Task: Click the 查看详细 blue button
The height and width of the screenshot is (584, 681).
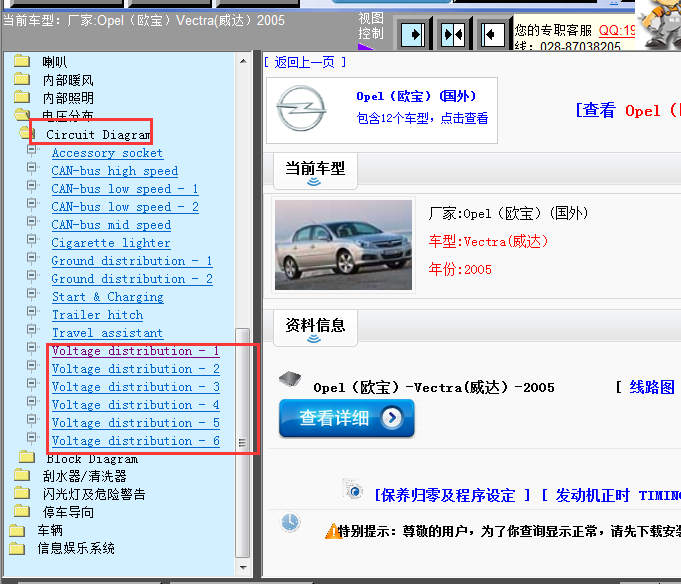Action: click(x=346, y=418)
